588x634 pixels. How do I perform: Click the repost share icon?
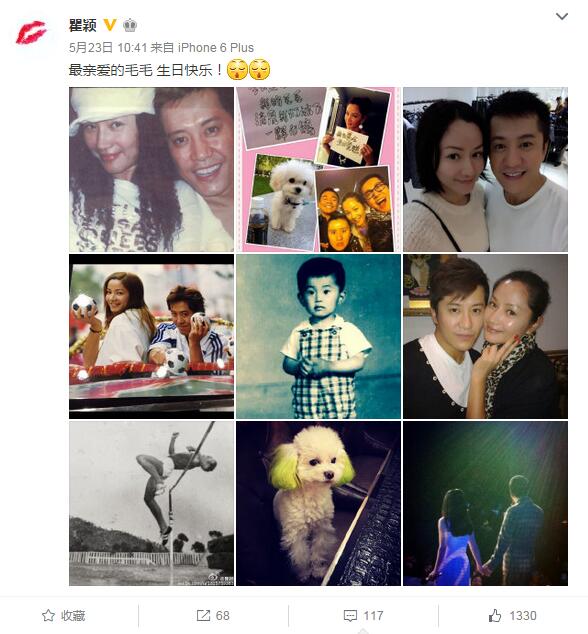(x=203, y=615)
